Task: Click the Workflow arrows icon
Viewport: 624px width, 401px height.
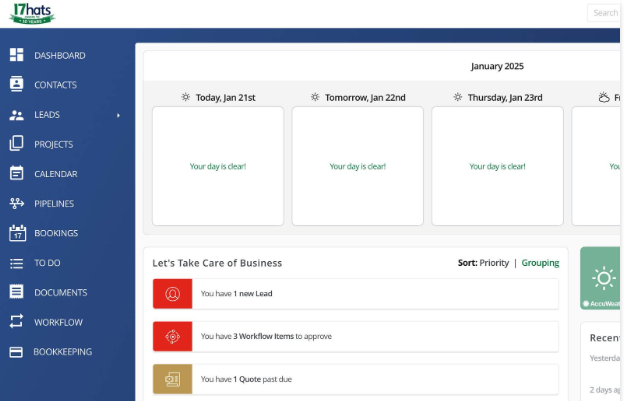Action: click(x=16, y=322)
